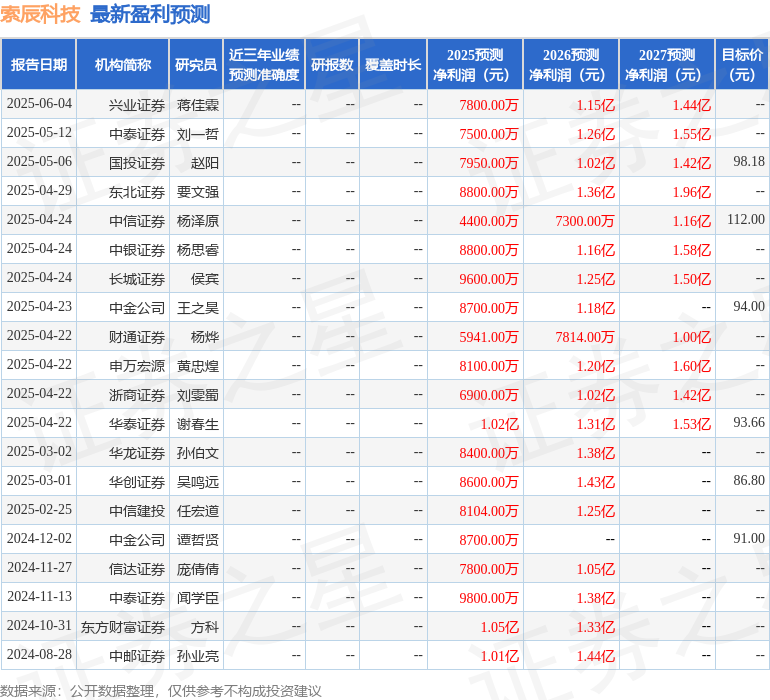Select the 近三年业绩预测准确度 column header

[x=264, y=65]
